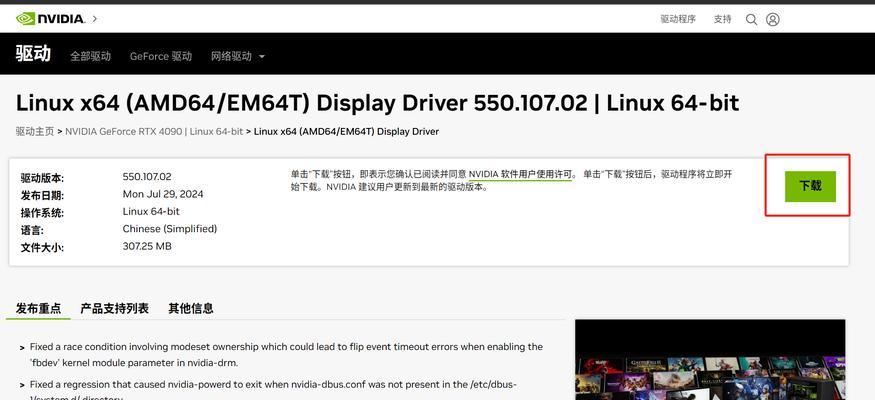The image size is (875, 400).
Task: Click the green 下载 button
Action: pos(810,186)
